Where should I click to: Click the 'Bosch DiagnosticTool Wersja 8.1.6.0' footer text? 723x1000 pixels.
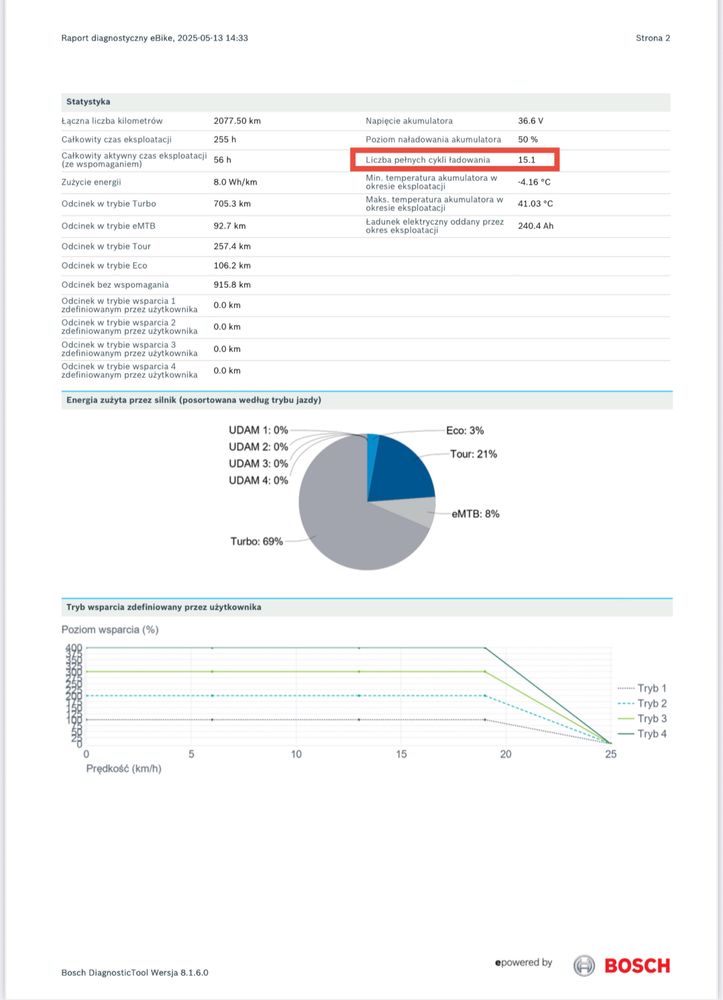(x=135, y=973)
